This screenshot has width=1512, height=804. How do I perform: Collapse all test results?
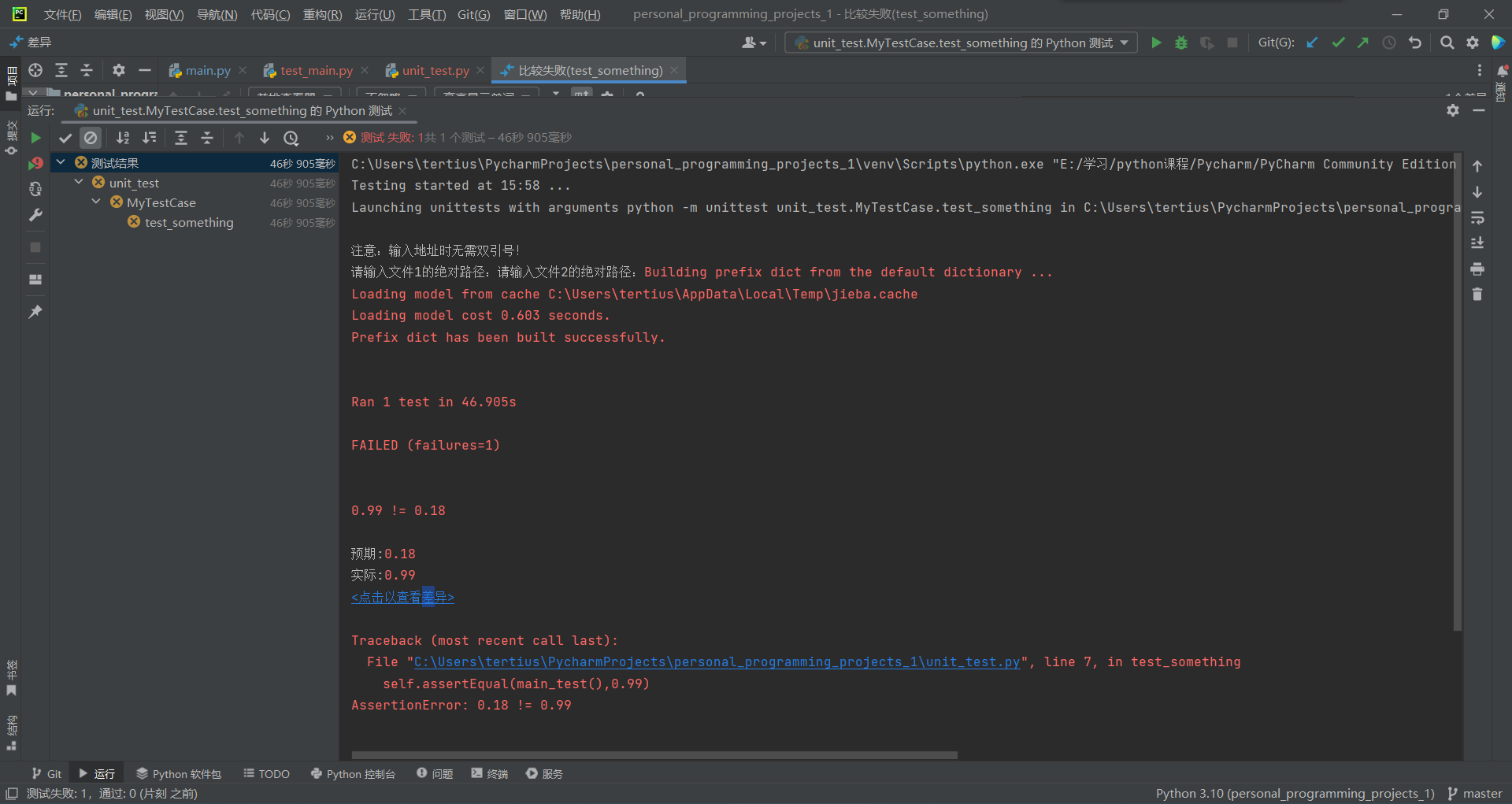(207, 138)
